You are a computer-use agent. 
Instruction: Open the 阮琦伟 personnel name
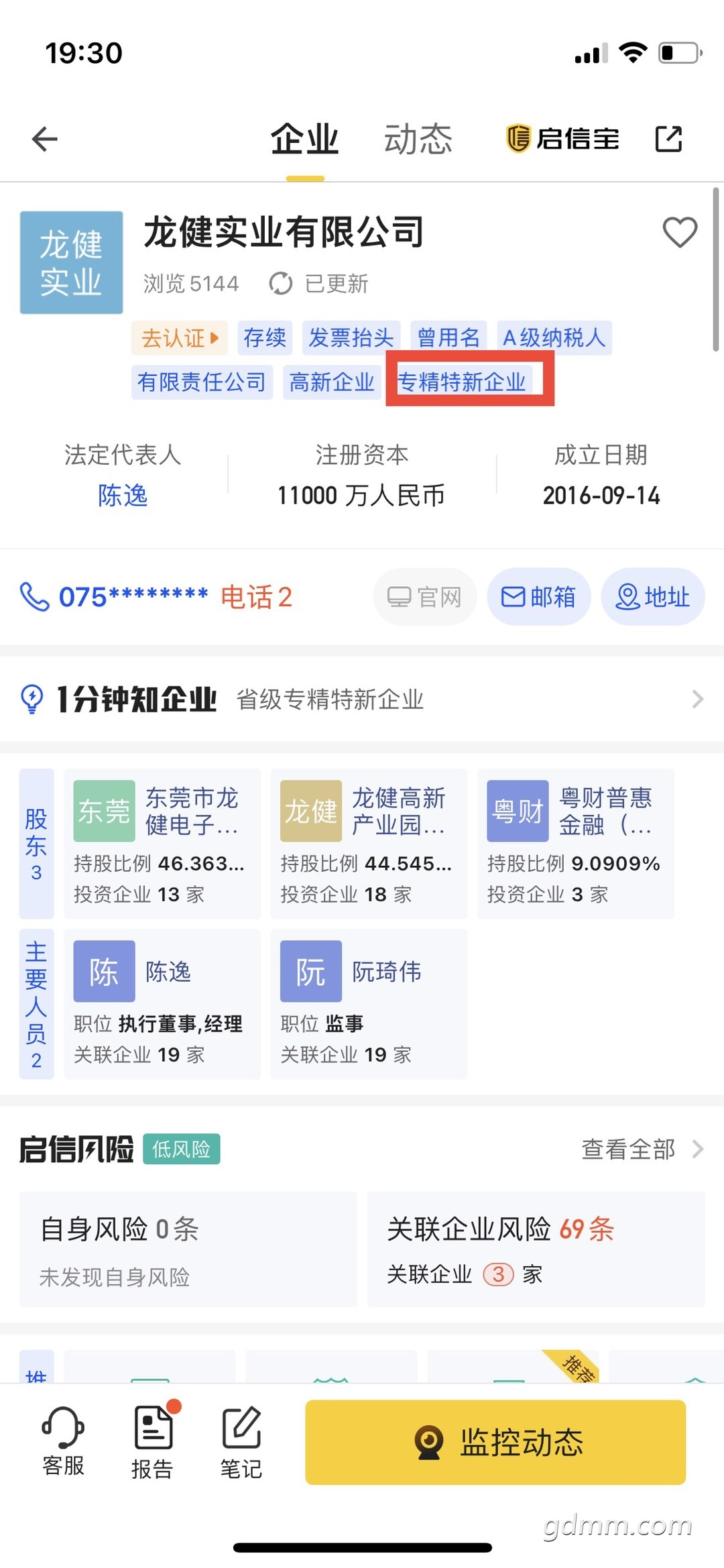[387, 971]
